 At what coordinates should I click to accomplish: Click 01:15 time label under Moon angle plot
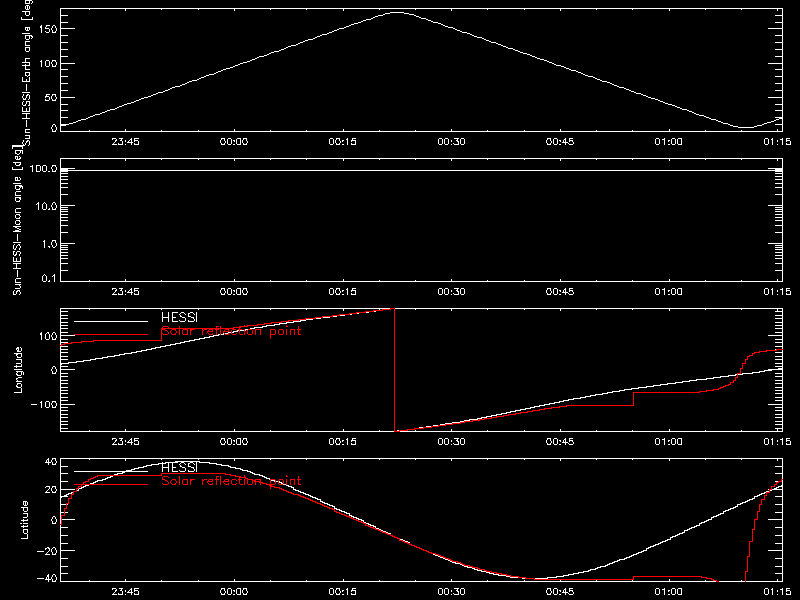[x=778, y=292]
